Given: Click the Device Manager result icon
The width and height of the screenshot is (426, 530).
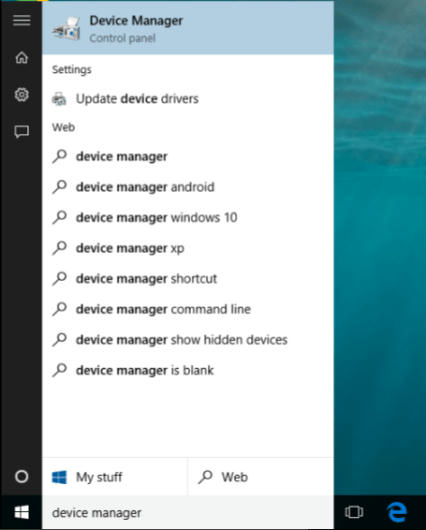Looking at the screenshot, I should coord(66,29).
